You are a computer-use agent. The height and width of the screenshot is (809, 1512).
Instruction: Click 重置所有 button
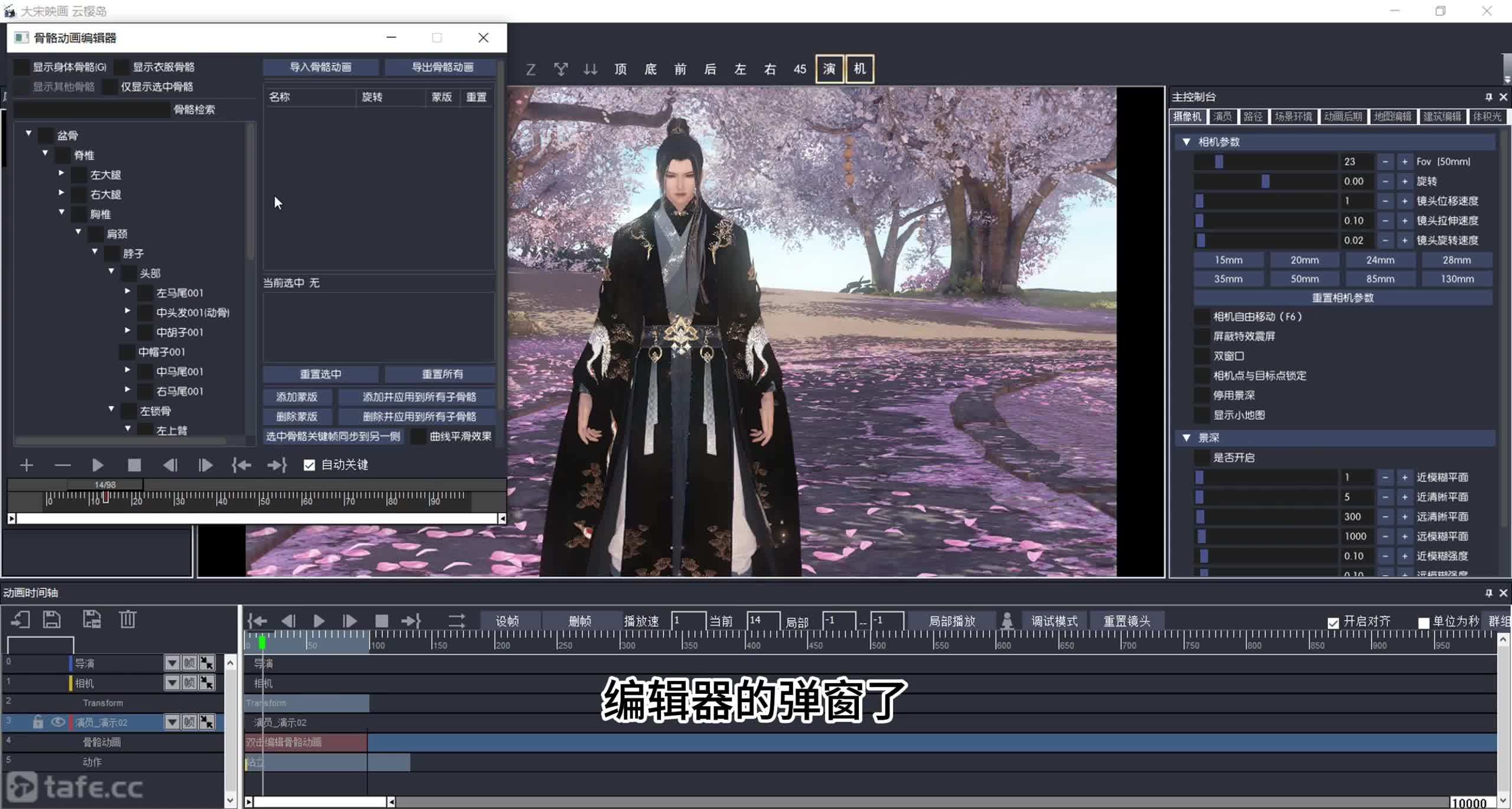tap(441, 374)
